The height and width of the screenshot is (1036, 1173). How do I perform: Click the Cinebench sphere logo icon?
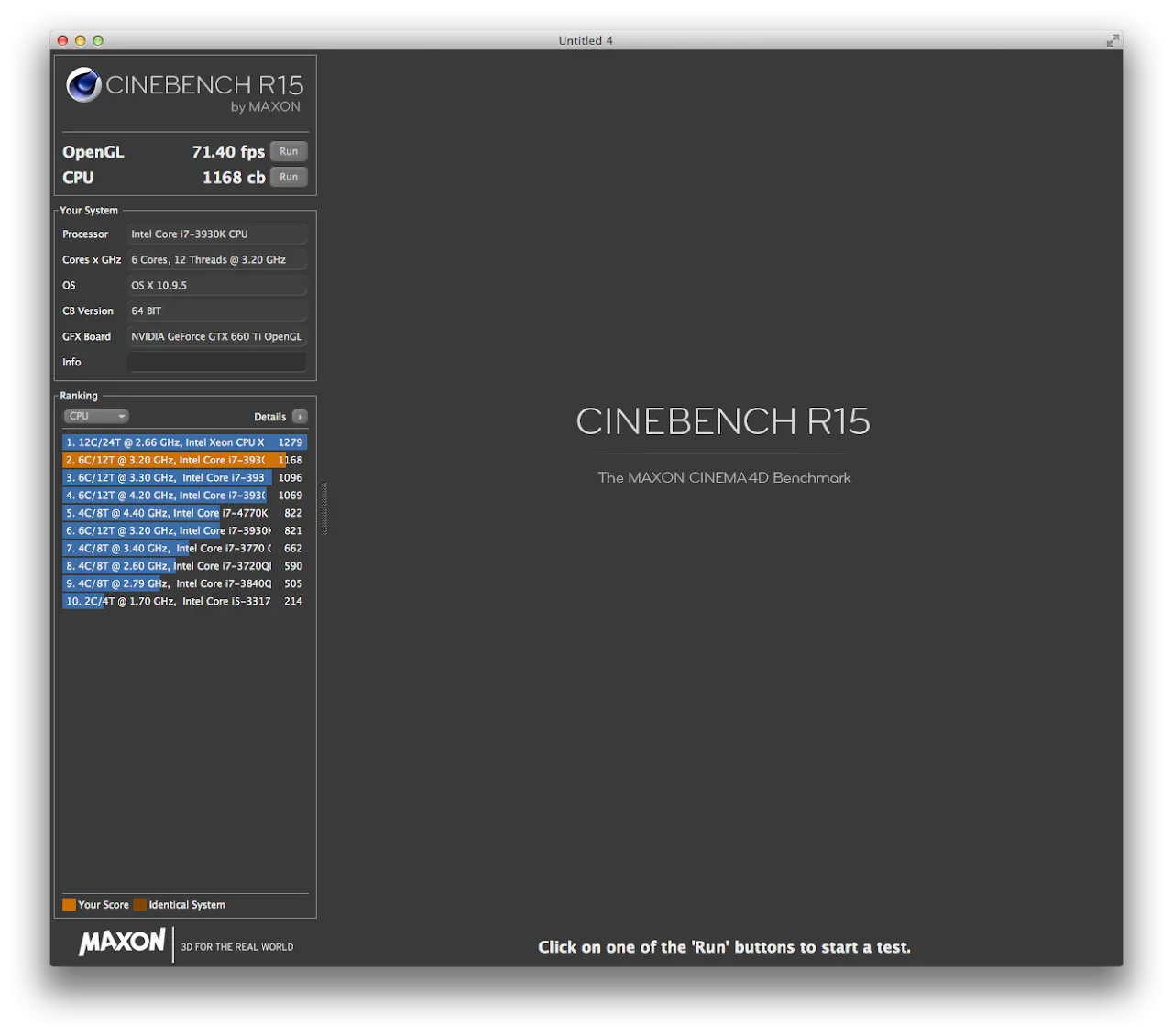(x=83, y=85)
